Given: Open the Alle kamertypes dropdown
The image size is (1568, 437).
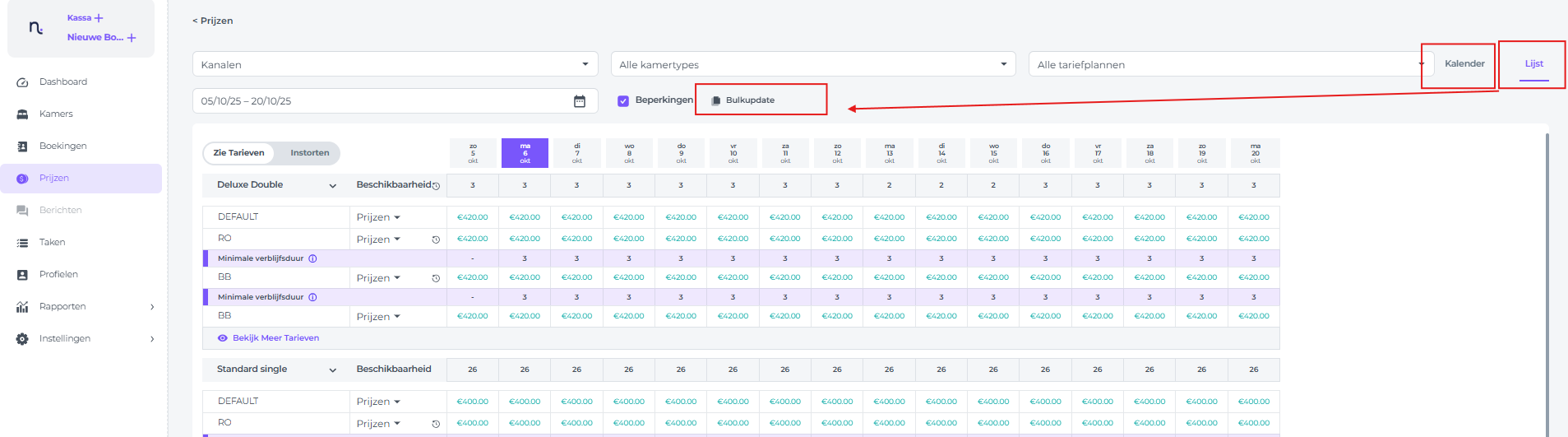Looking at the screenshot, I should [x=812, y=64].
